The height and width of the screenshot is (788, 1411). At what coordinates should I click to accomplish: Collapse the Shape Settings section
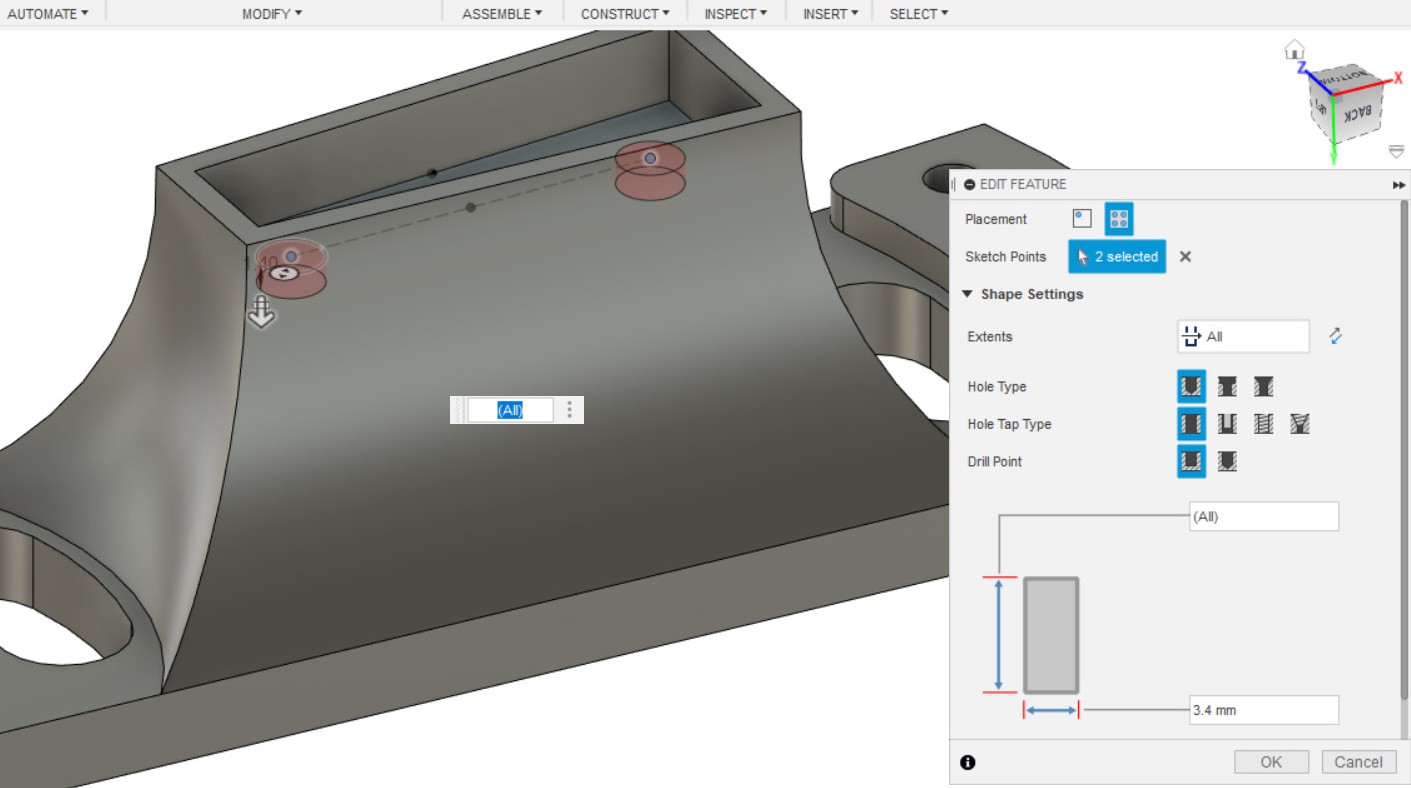coord(967,294)
